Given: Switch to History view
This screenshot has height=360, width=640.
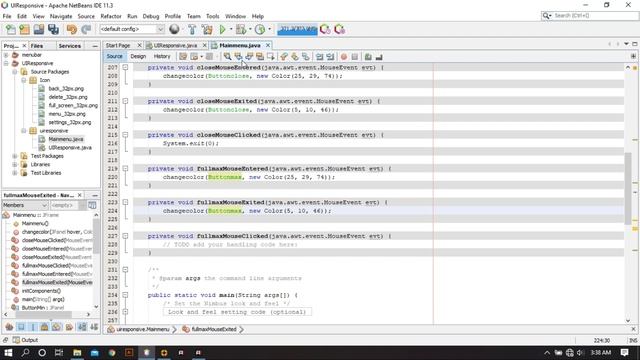Looking at the screenshot, I should tap(162, 56).
